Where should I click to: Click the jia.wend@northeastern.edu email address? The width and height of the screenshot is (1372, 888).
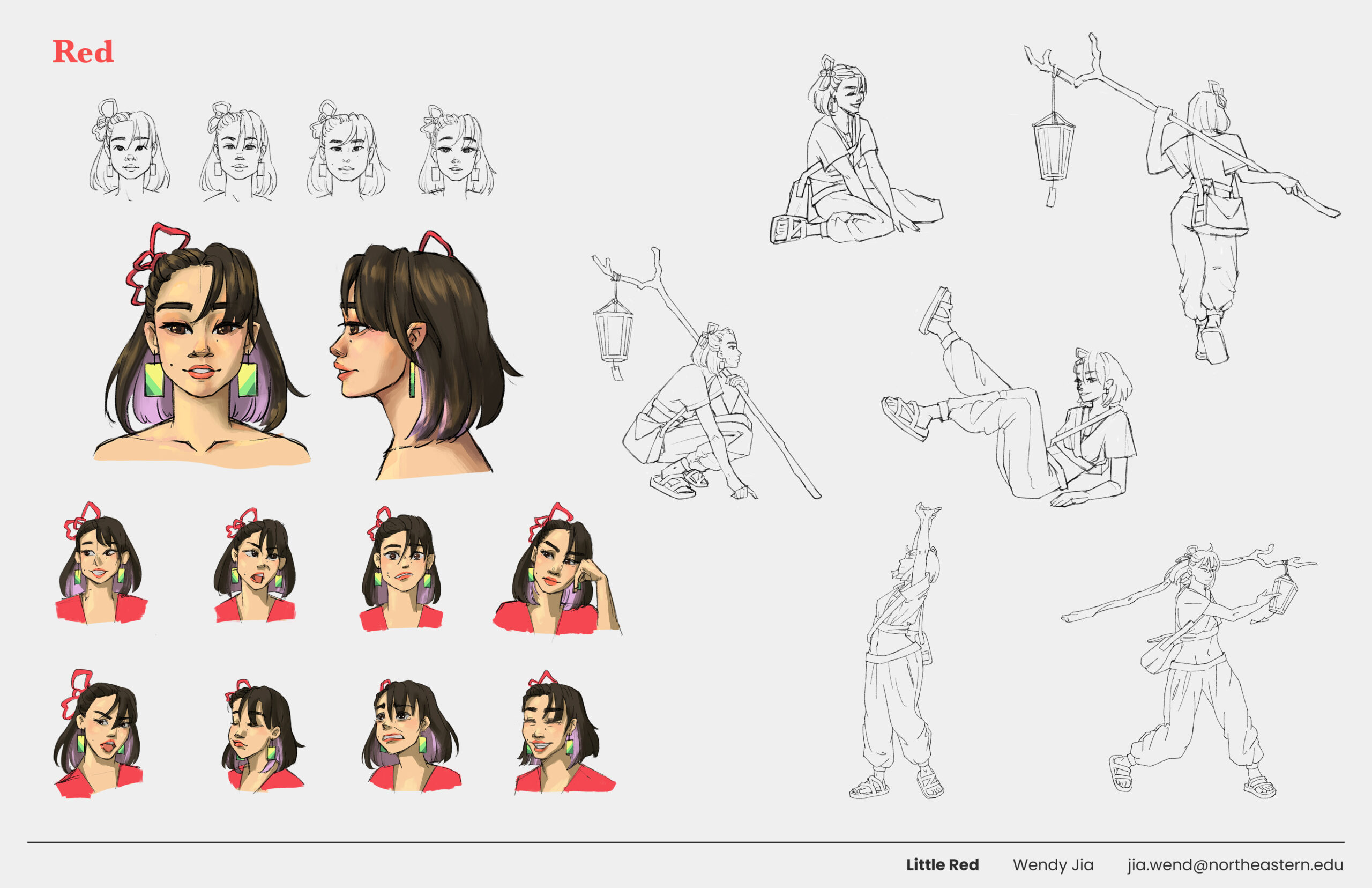(x=1235, y=865)
